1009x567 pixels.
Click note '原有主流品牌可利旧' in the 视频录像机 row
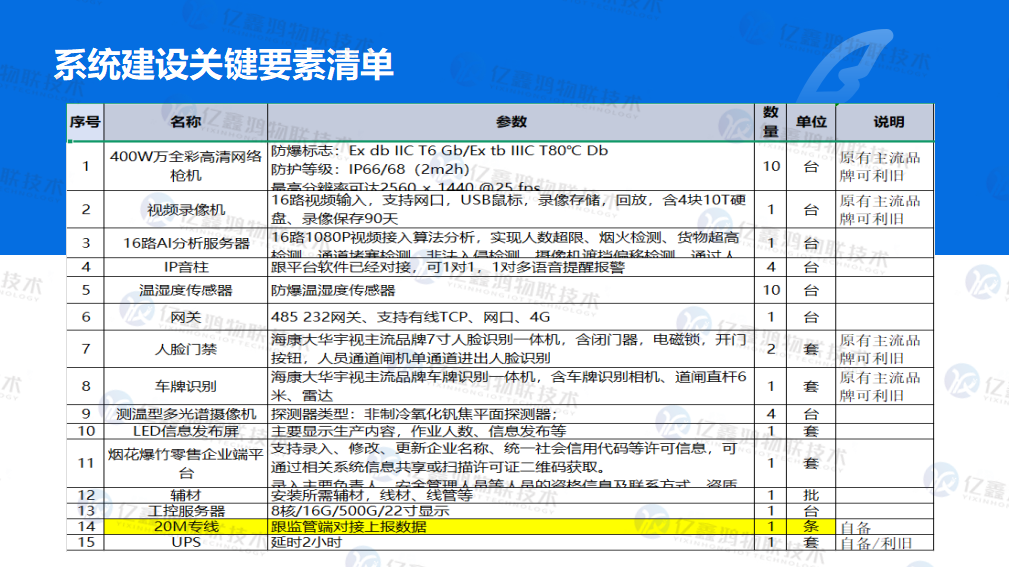(880, 210)
